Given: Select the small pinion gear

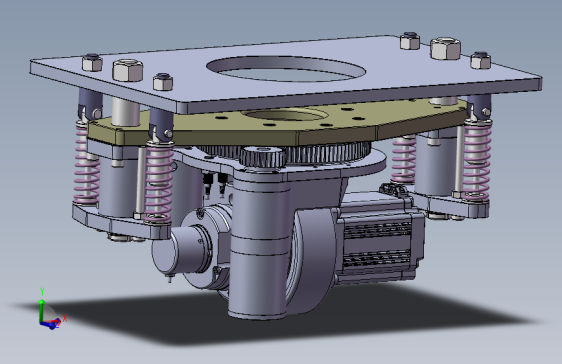Looking at the screenshot, I should [262, 157].
